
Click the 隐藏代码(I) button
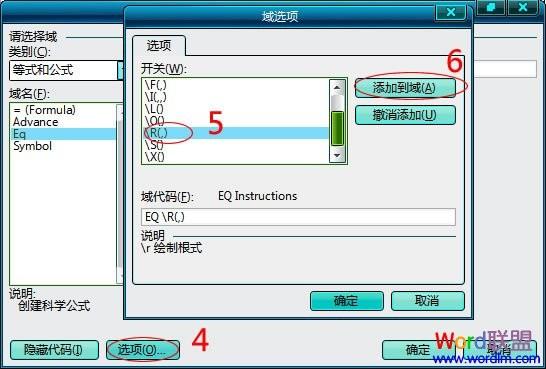54,350
